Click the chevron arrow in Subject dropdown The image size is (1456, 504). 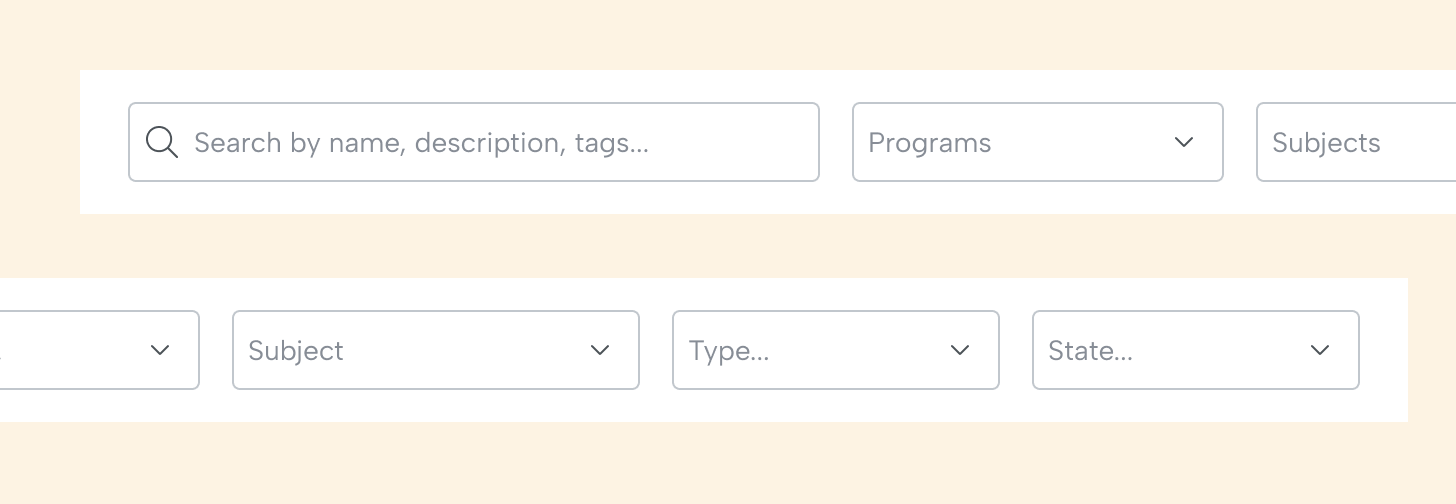[600, 350]
